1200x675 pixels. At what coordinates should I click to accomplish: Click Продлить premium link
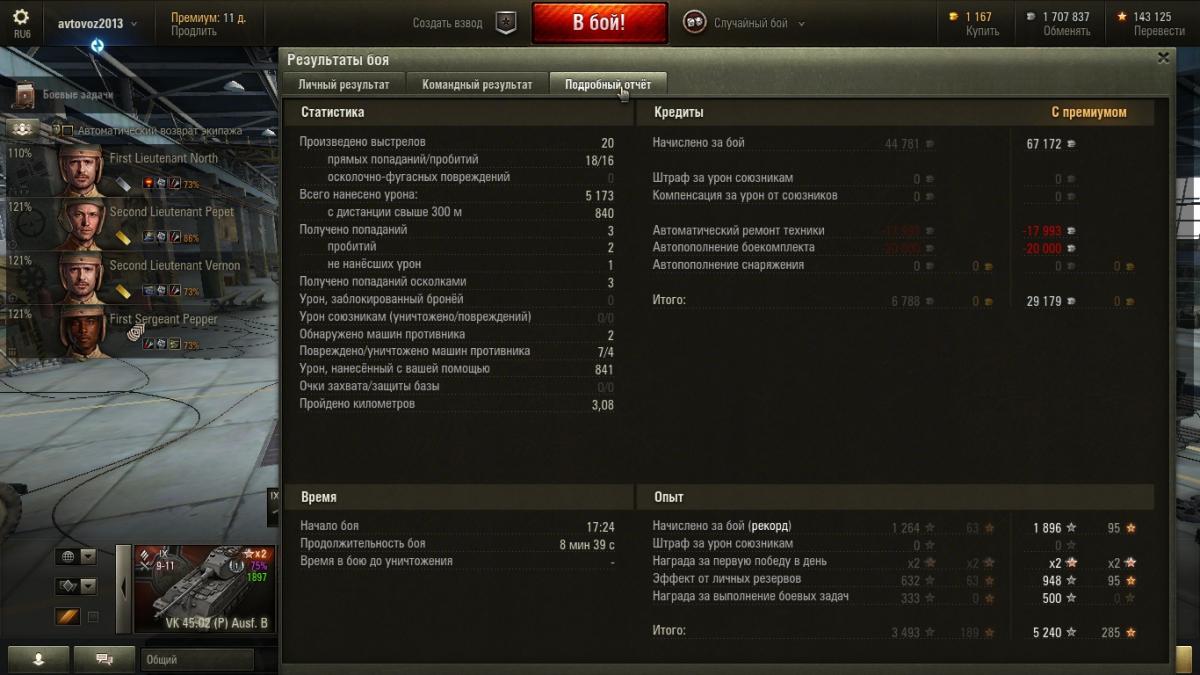click(193, 31)
